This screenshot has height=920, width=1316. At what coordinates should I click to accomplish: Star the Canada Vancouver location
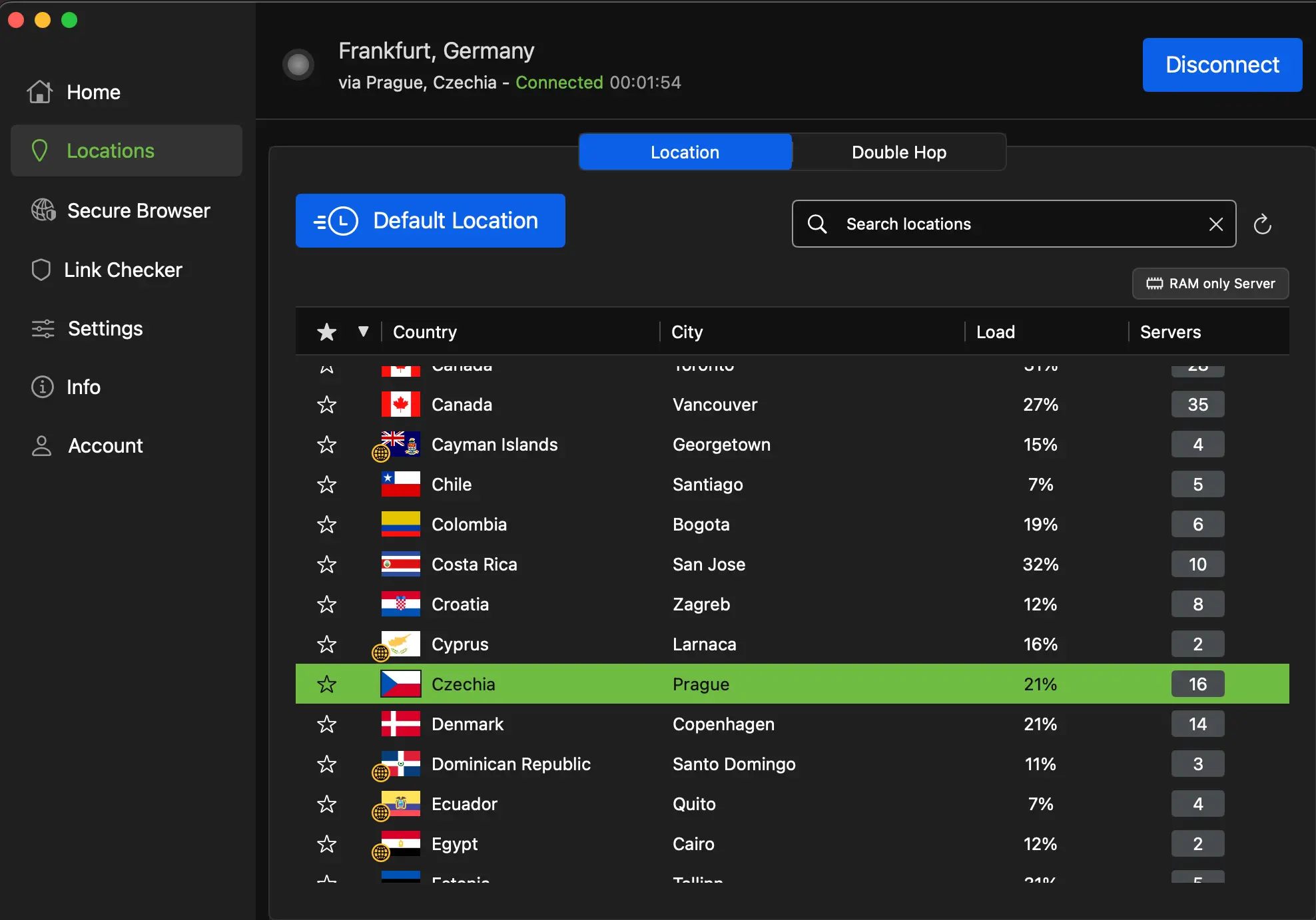click(x=326, y=404)
